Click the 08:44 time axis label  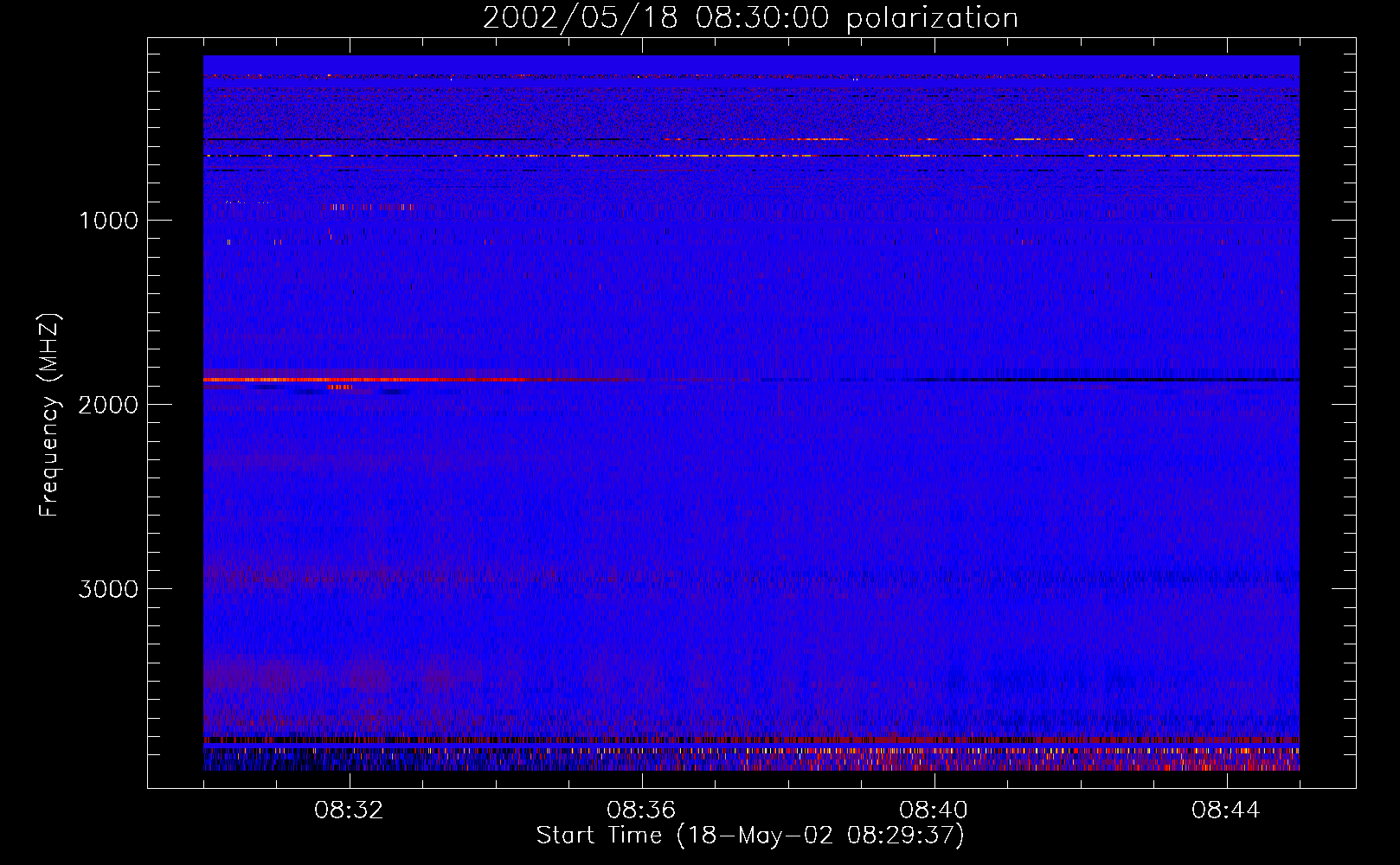[x=1226, y=811]
